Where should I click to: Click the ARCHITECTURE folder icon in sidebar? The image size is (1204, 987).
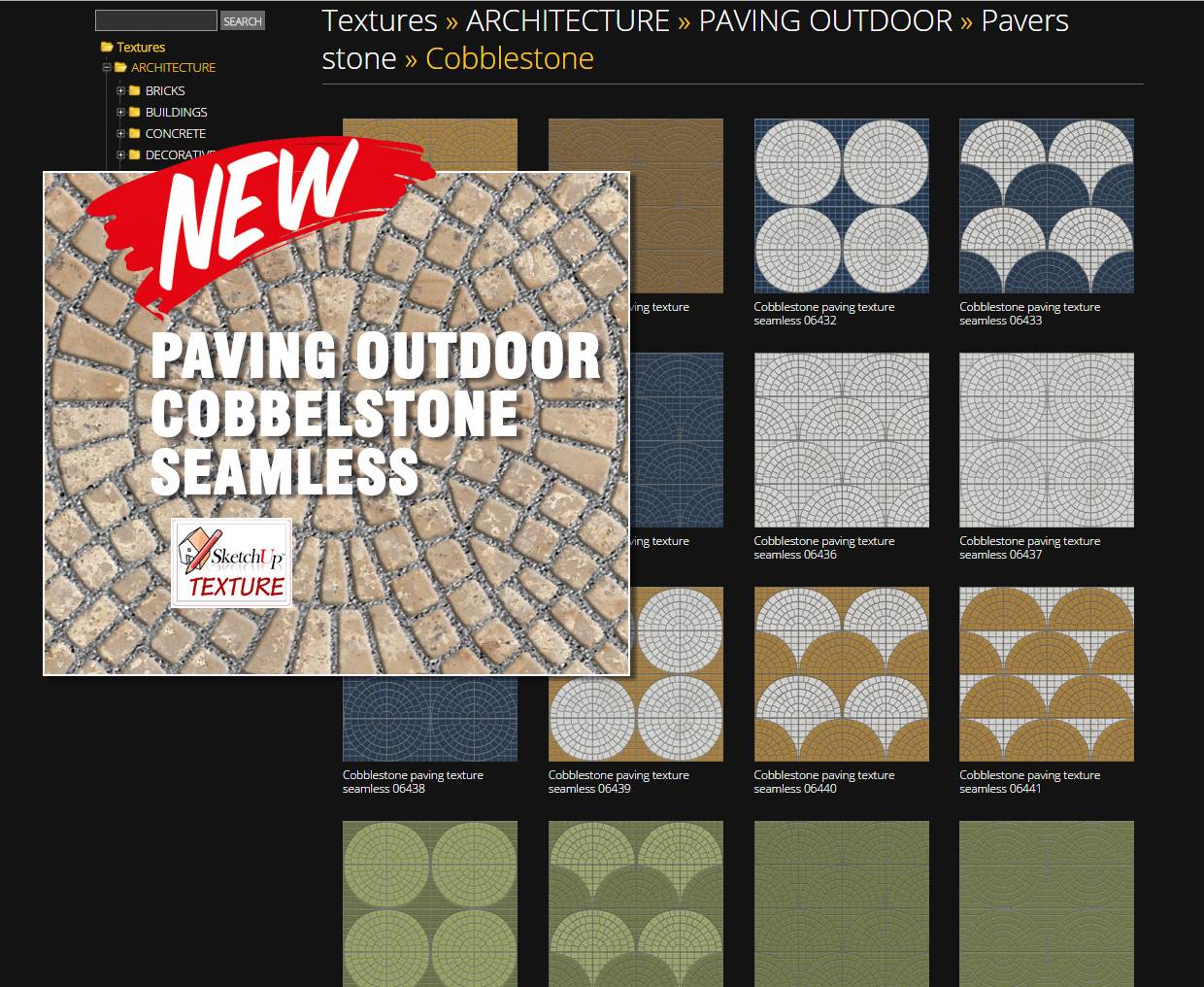click(x=119, y=67)
